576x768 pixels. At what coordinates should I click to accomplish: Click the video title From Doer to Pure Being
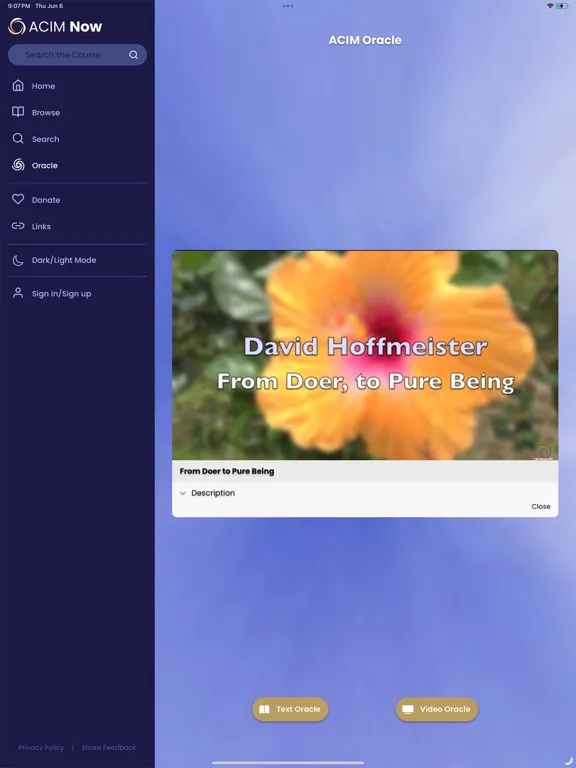coord(227,471)
